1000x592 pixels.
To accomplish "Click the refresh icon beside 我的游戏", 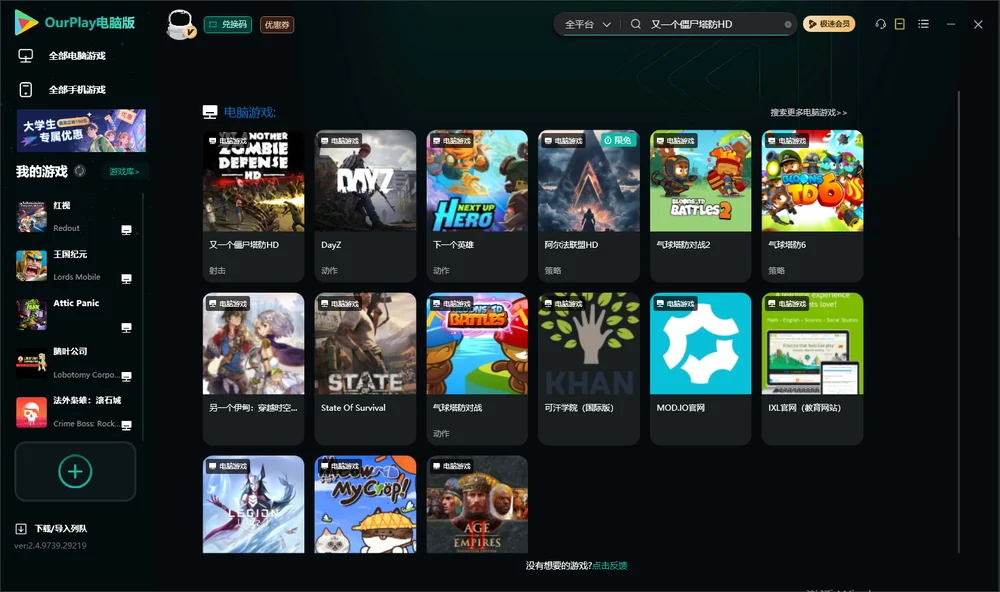I will [80, 171].
